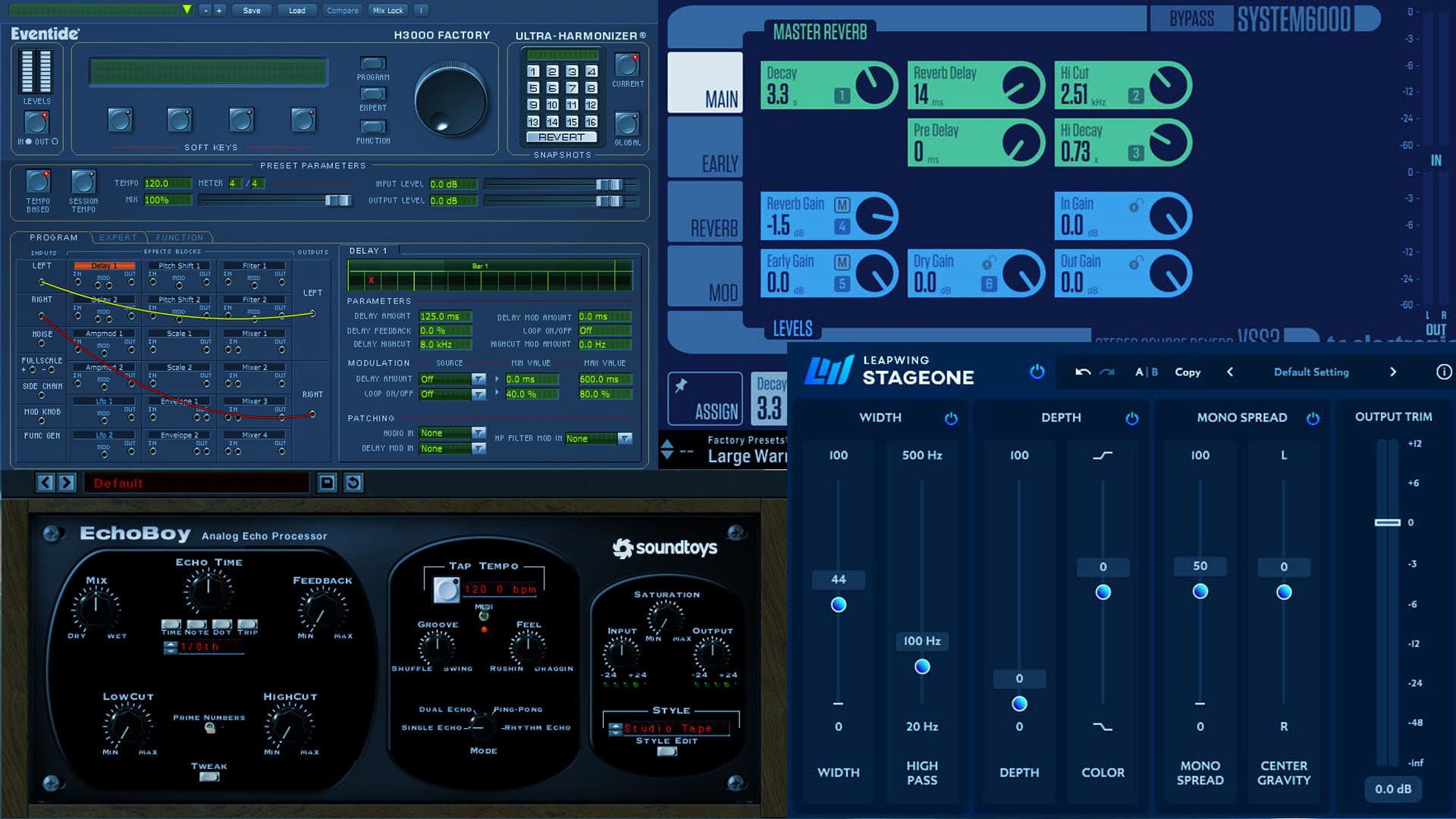This screenshot has width=1456, height=819.
Task: Click the Revert snapshots button
Action: (562, 137)
